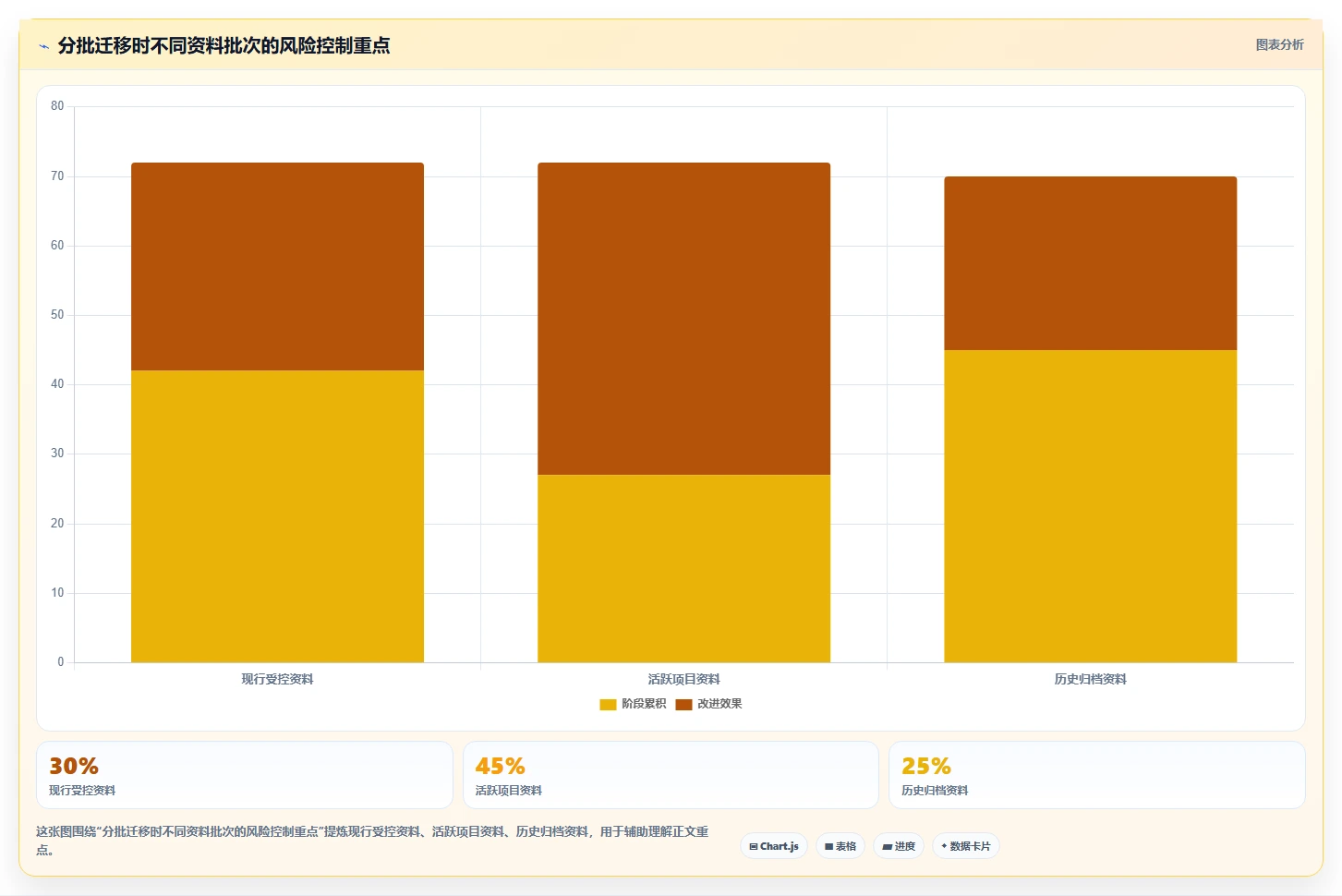Screen dimensions: 1342x896
Task: Click the 进度 tag chip
Action: tap(899, 846)
